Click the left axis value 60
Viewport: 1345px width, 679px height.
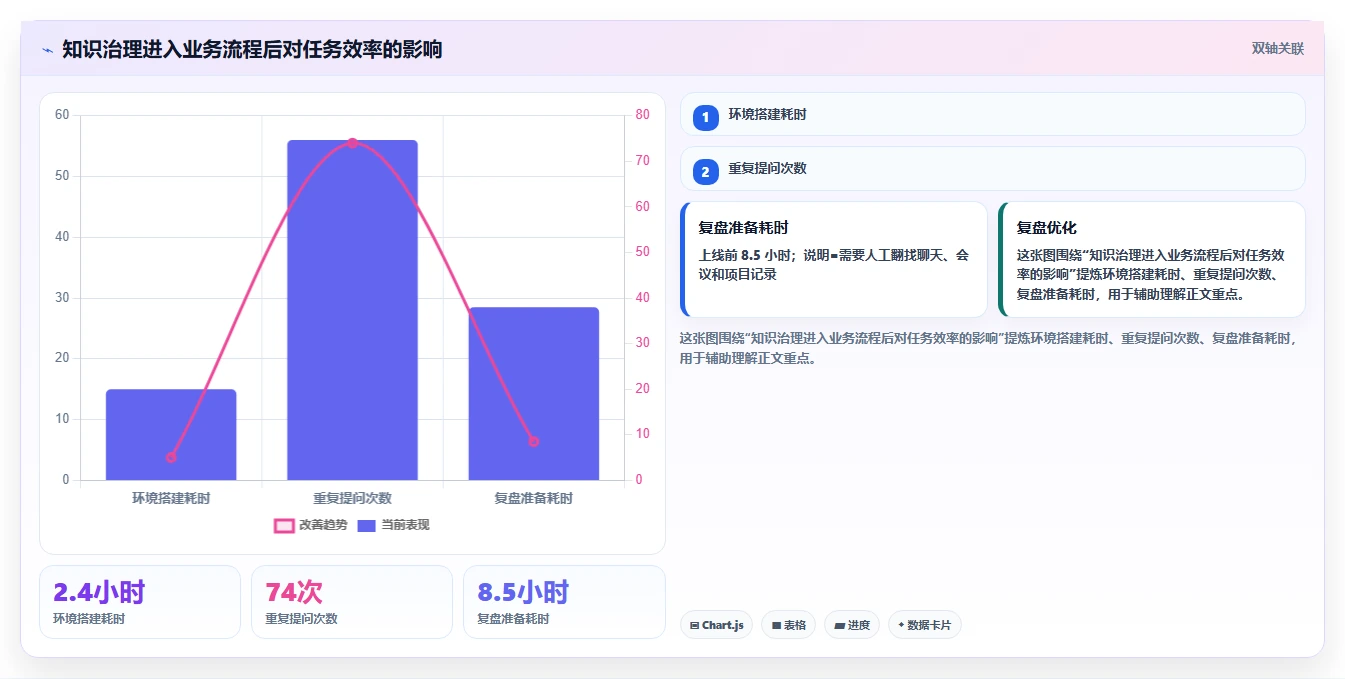62,115
